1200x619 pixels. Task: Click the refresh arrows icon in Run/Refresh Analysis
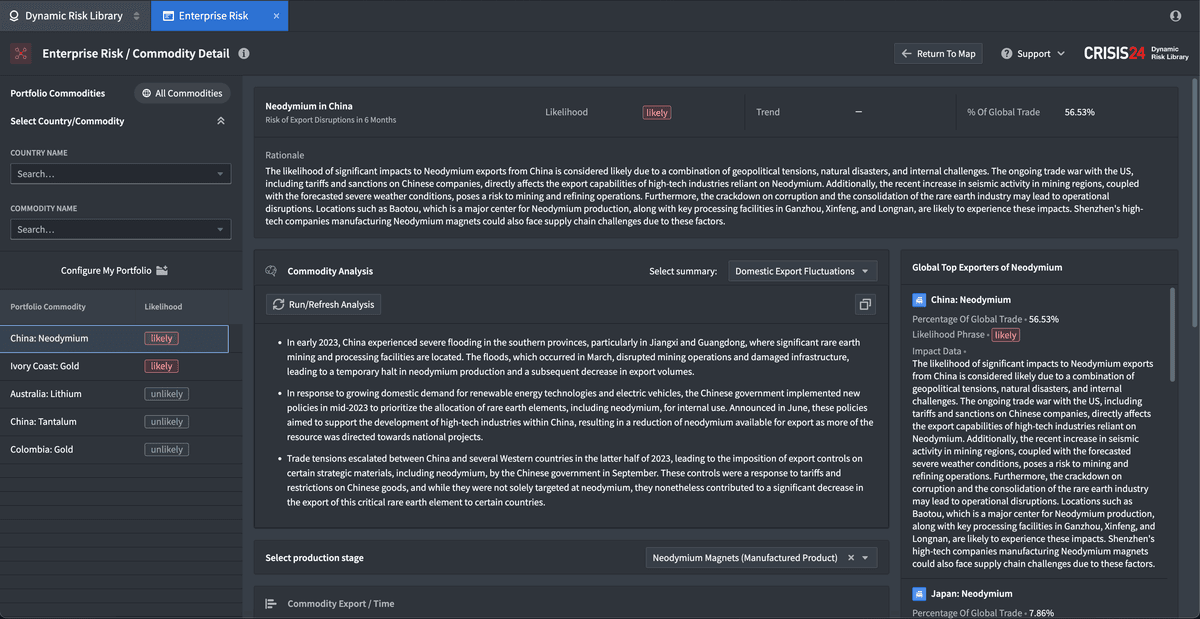(x=278, y=304)
